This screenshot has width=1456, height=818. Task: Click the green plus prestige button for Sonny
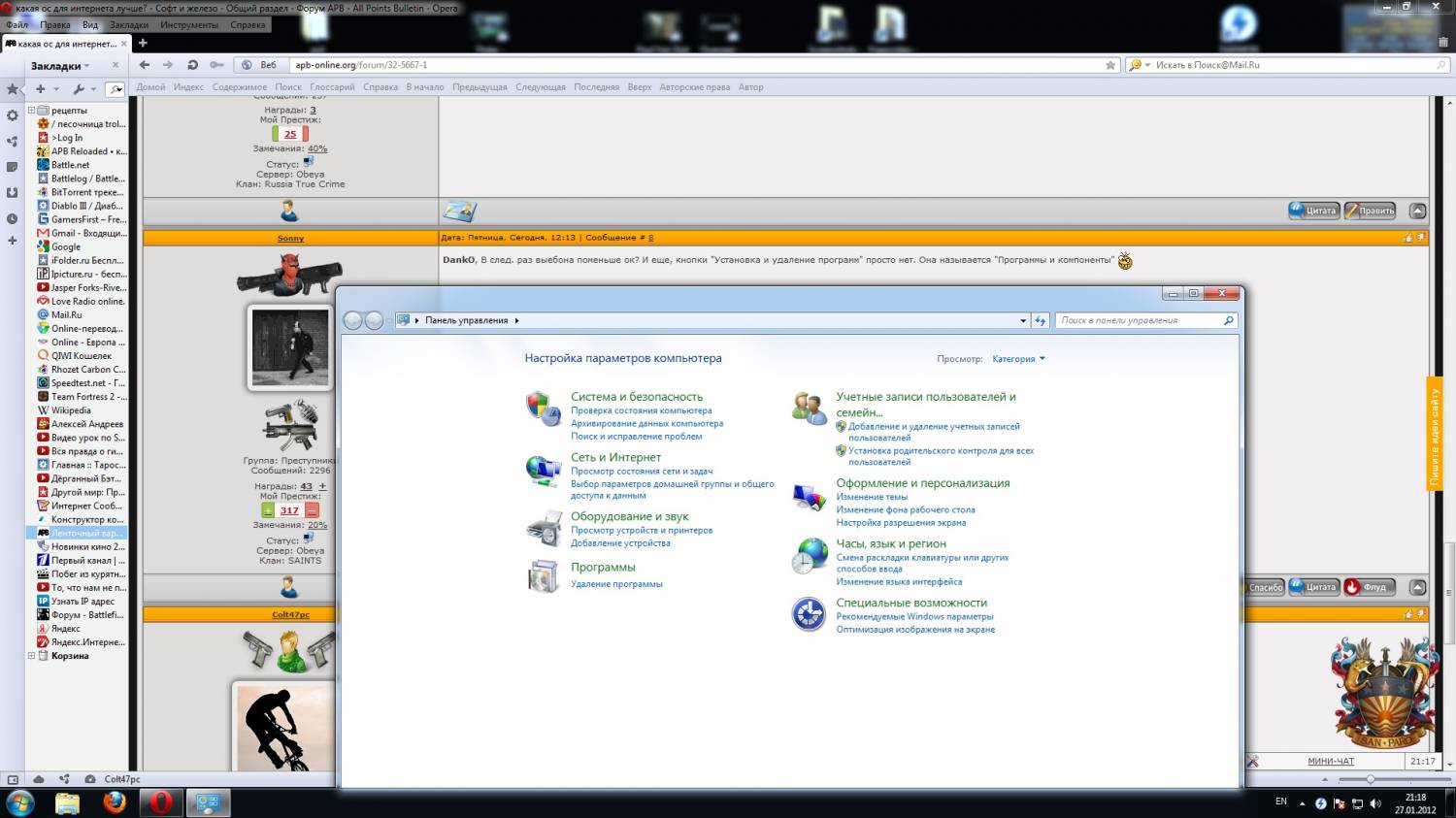point(268,510)
